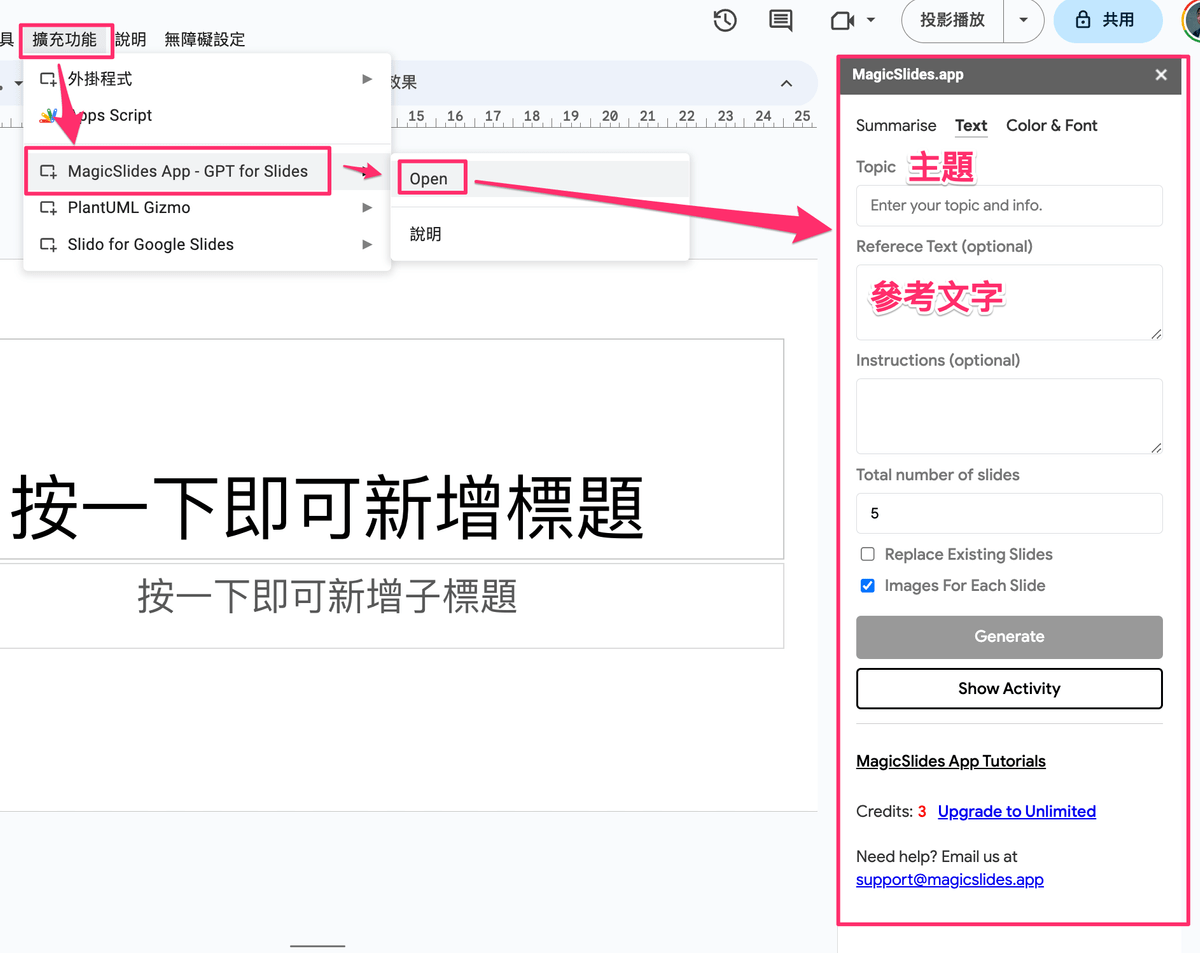
Task: Click the slide title placeholder 按一下即可新增標題
Action: pyautogui.click(x=327, y=508)
